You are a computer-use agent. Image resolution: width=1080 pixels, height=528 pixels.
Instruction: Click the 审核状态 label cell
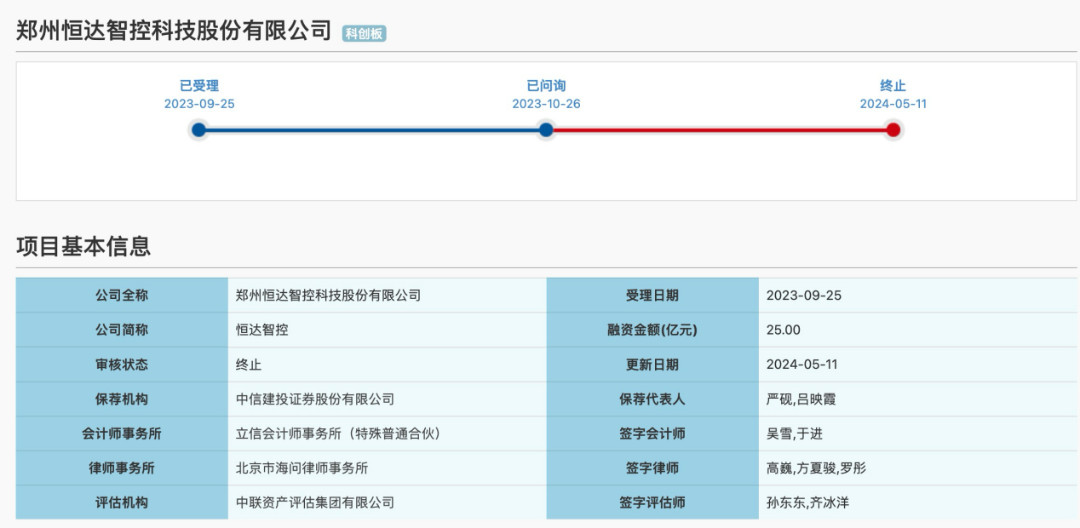tap(122, 364)
